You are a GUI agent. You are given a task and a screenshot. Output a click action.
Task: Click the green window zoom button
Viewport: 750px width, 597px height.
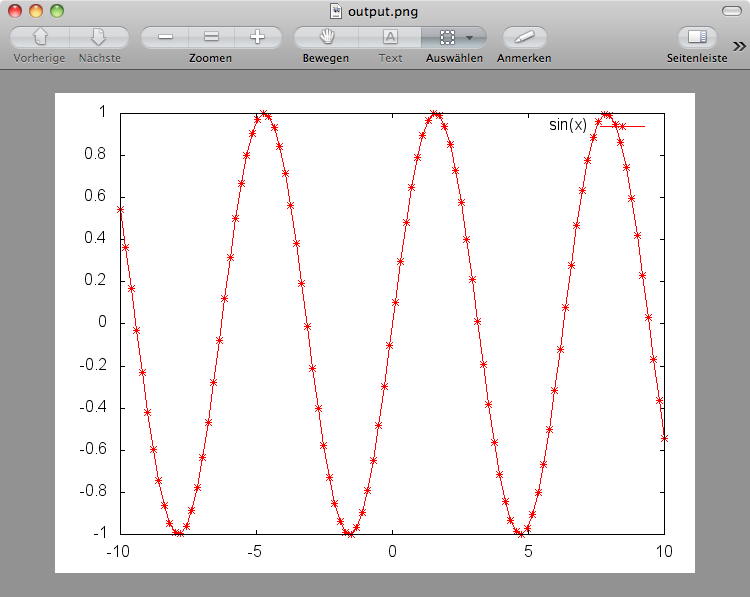click(56, 11)
